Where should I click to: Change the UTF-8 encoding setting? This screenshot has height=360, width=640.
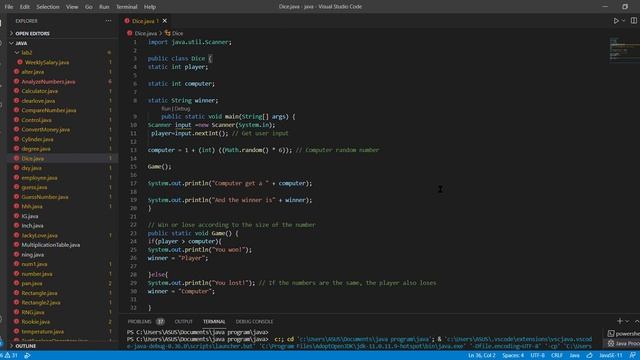(x=538, y=356)
